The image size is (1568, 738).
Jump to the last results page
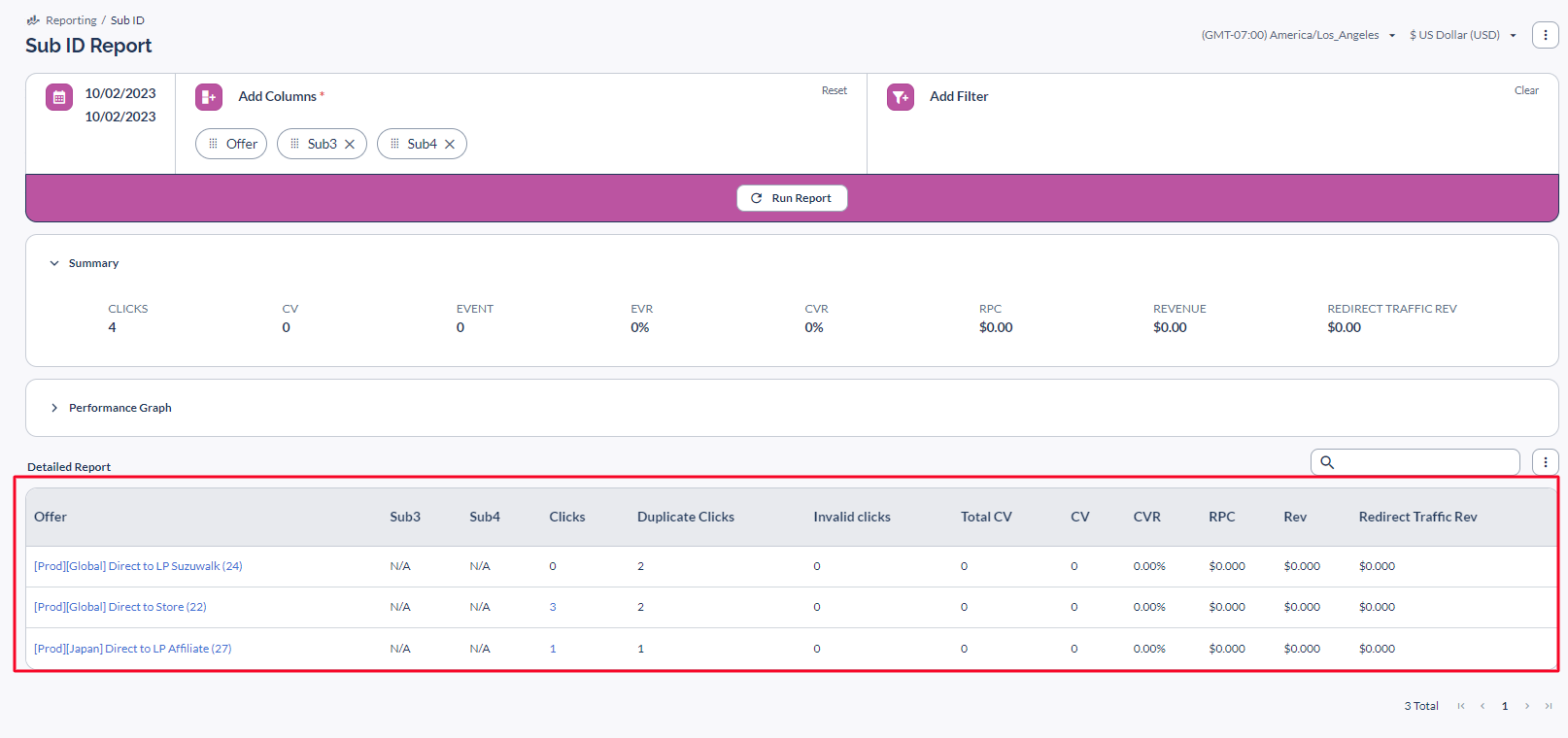tap(1549, 706)
